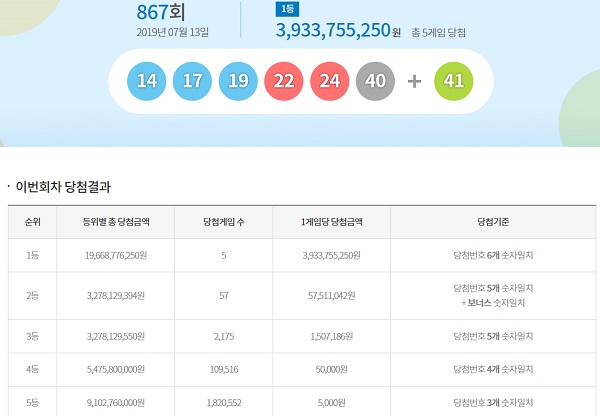Screen dimensions: 600x416
Task: Click the winner count 5 cell in 1등 row
Action: coord(224,255)
